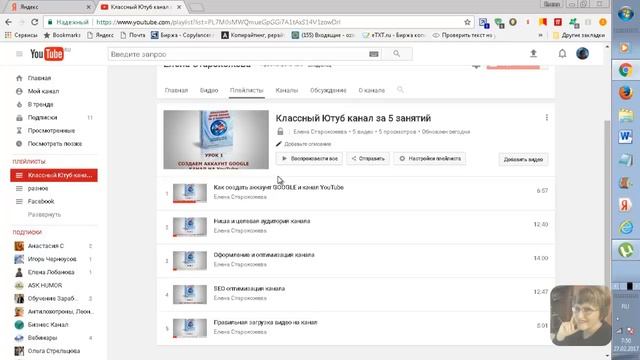Click the Chrome icon in taskbar

[625, 70]
